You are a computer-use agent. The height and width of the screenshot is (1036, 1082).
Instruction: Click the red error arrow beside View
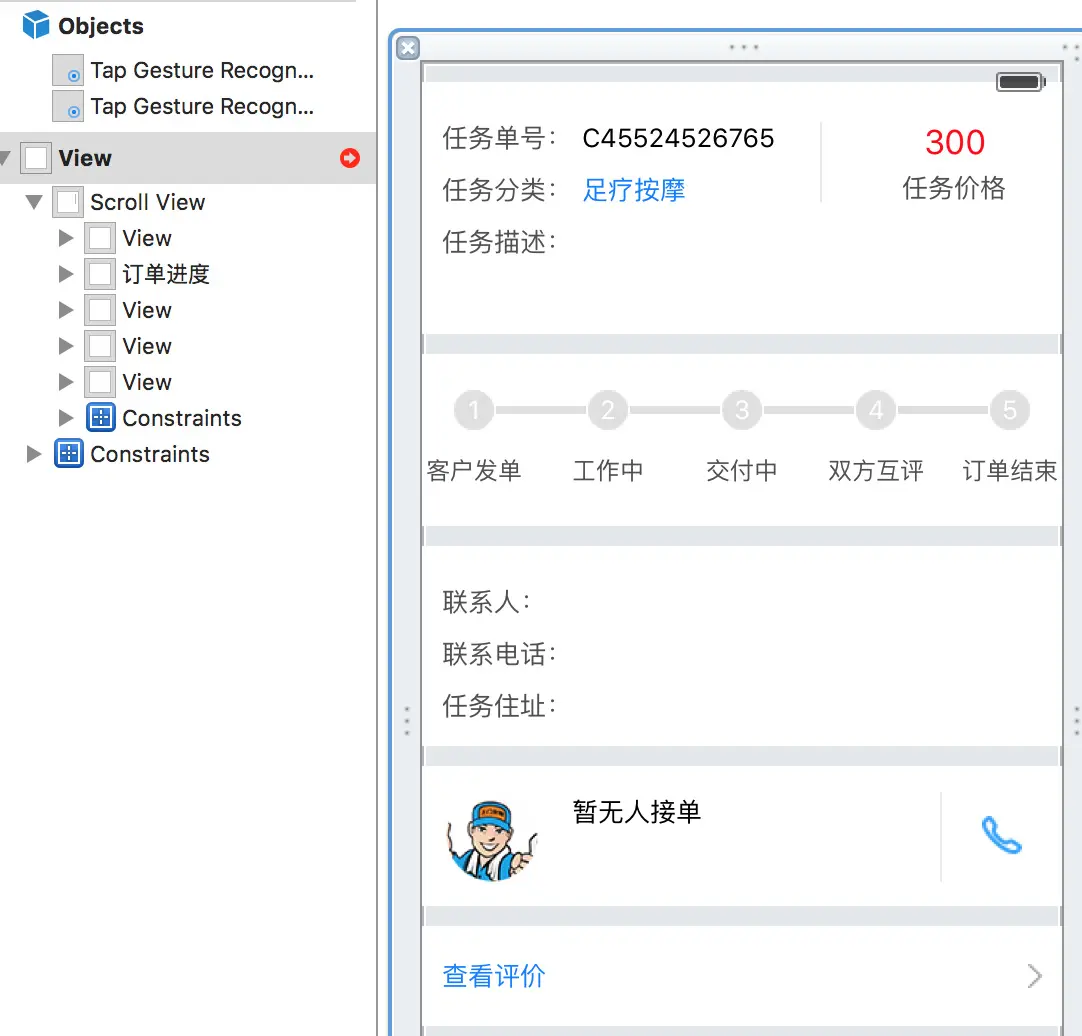(350, 158)
